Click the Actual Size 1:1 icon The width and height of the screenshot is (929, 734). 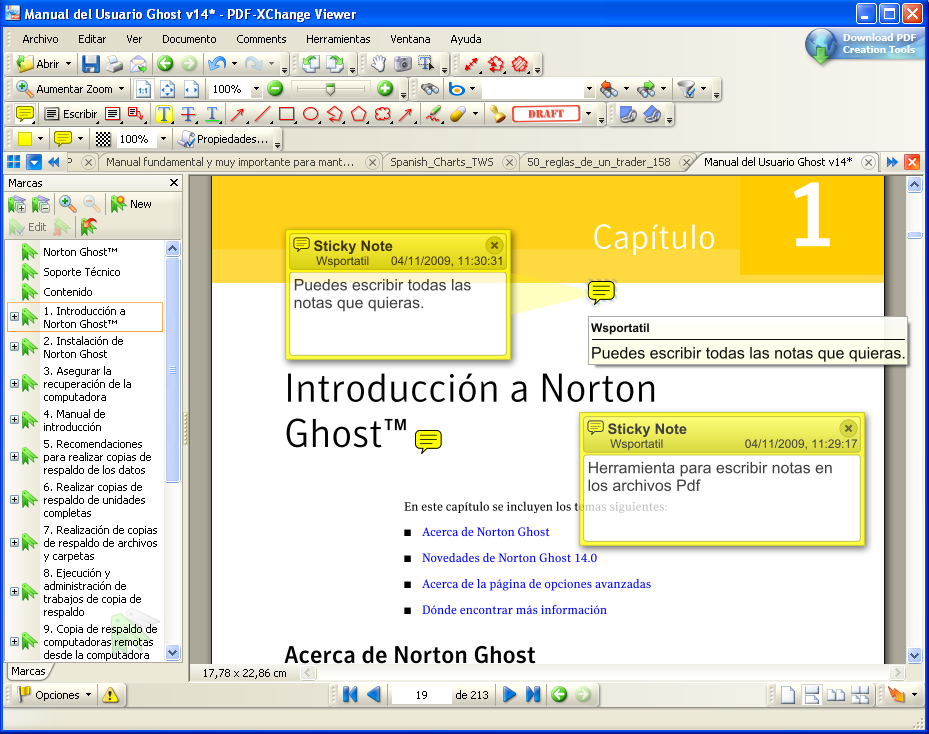coord(143,89)
